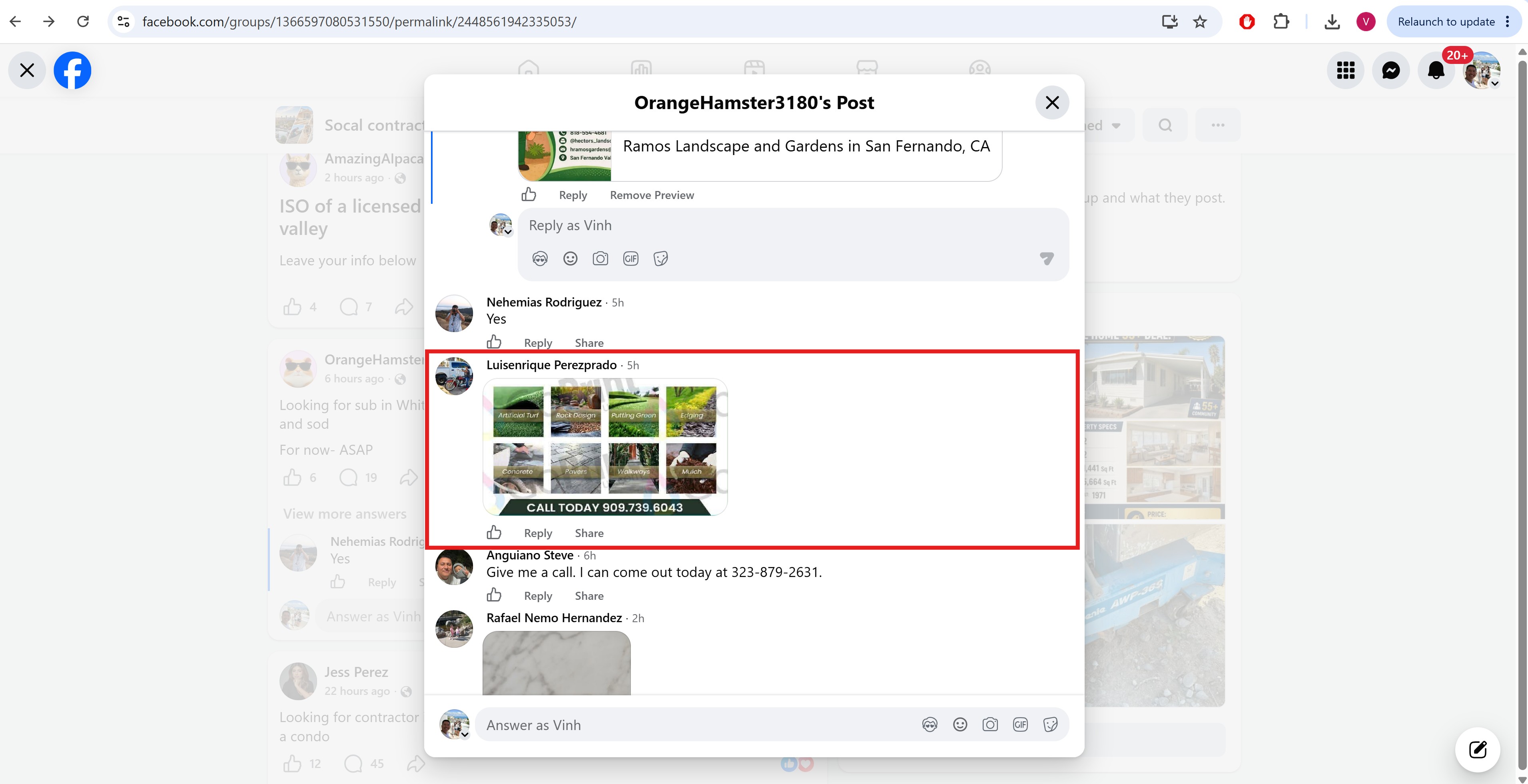View site information icon in address bar
The image size is (1528, 784).
coord(124,22)
